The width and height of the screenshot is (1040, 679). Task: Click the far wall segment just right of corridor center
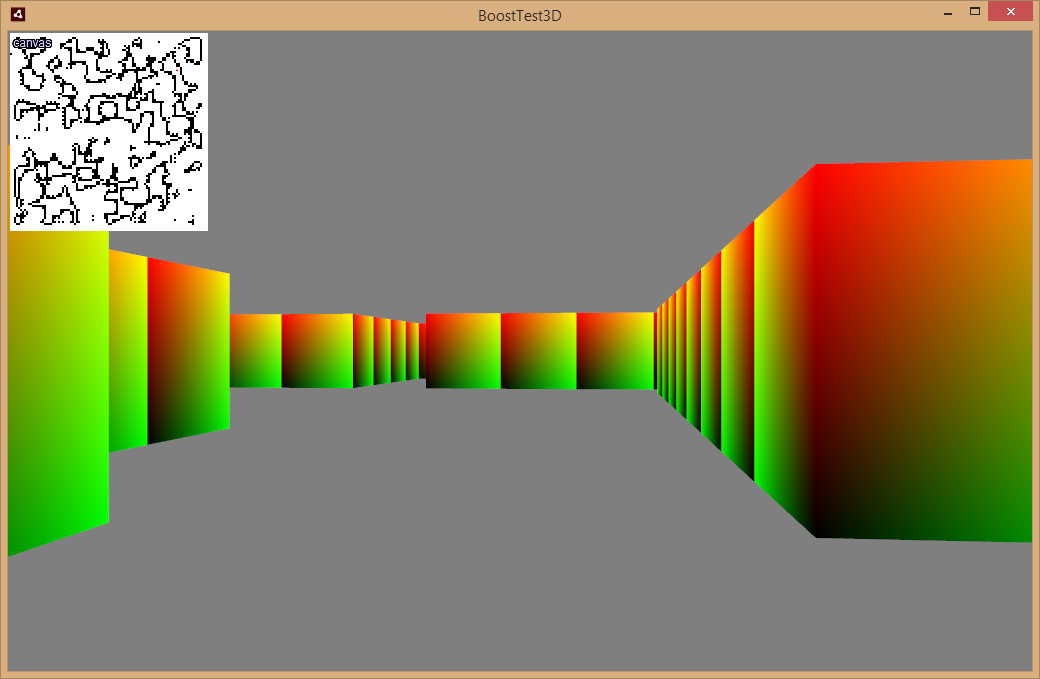(x=463, y=351)
